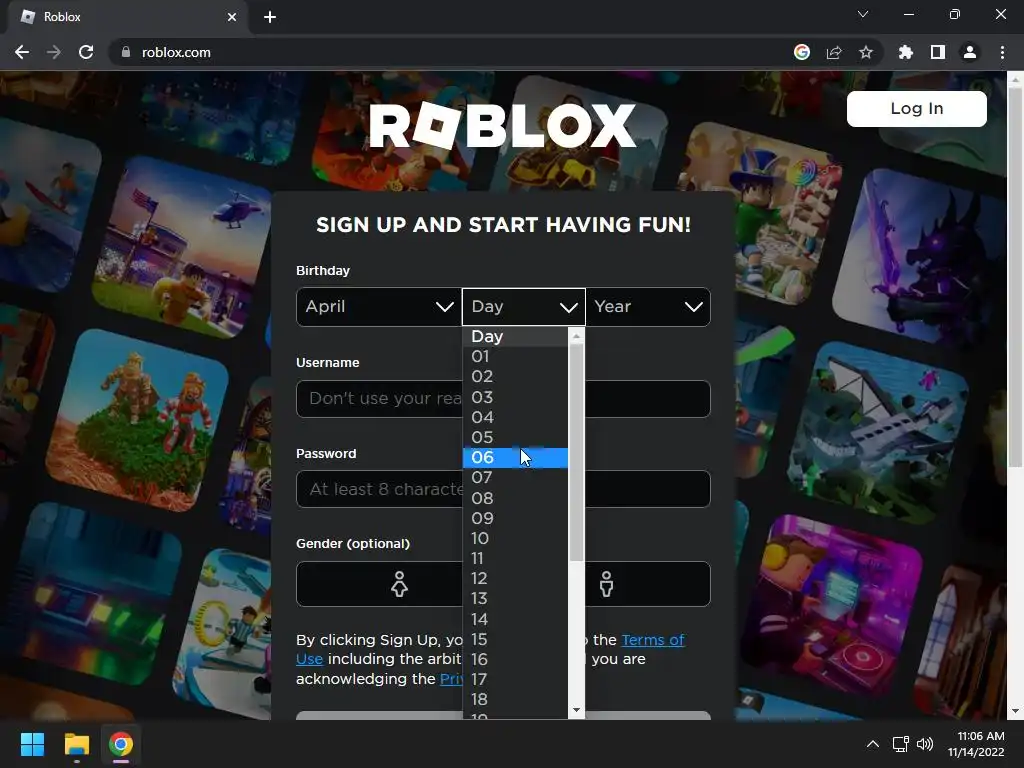Open the Chrome profile icon

(970, 52)
